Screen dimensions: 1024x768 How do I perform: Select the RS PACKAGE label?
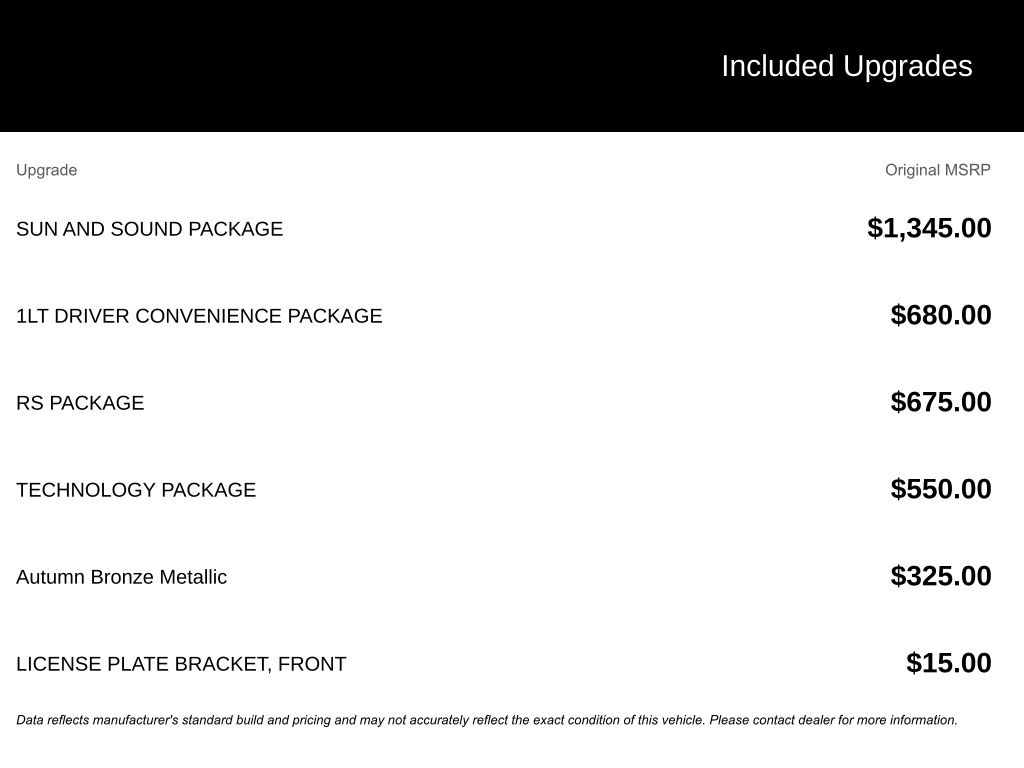[80, 403]
